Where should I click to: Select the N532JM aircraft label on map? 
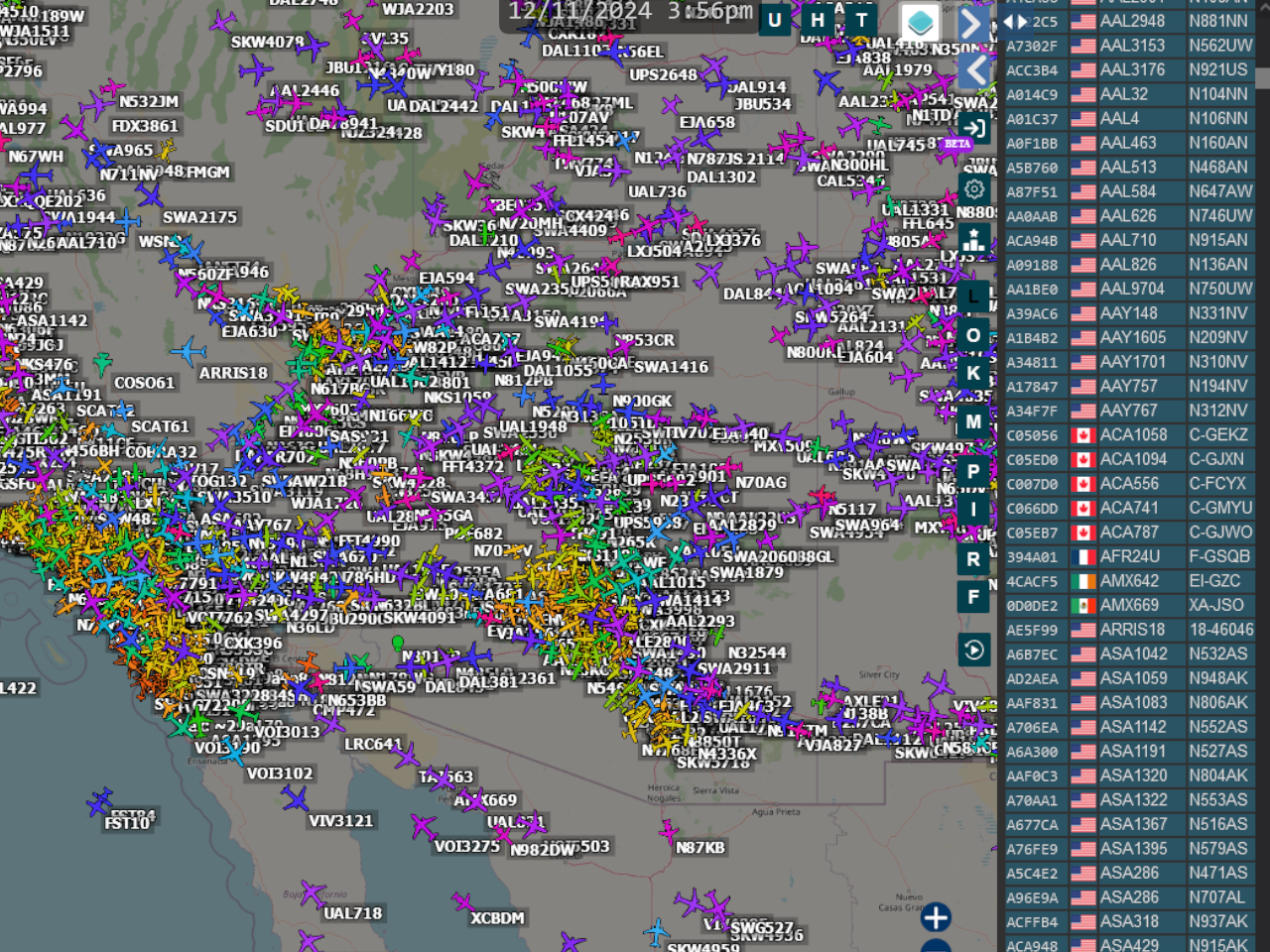point(149,102)
